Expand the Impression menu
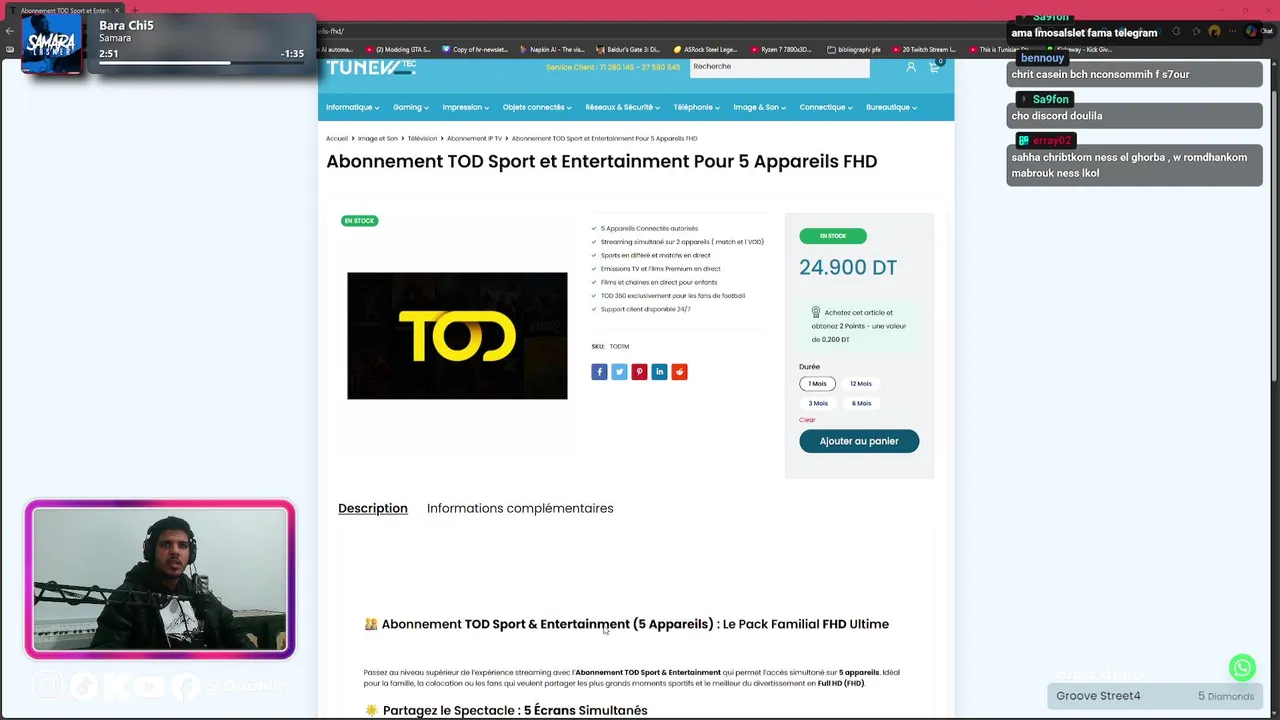Image resolution: width=1280 pixels, height=720 pixels. coord(465,107)
